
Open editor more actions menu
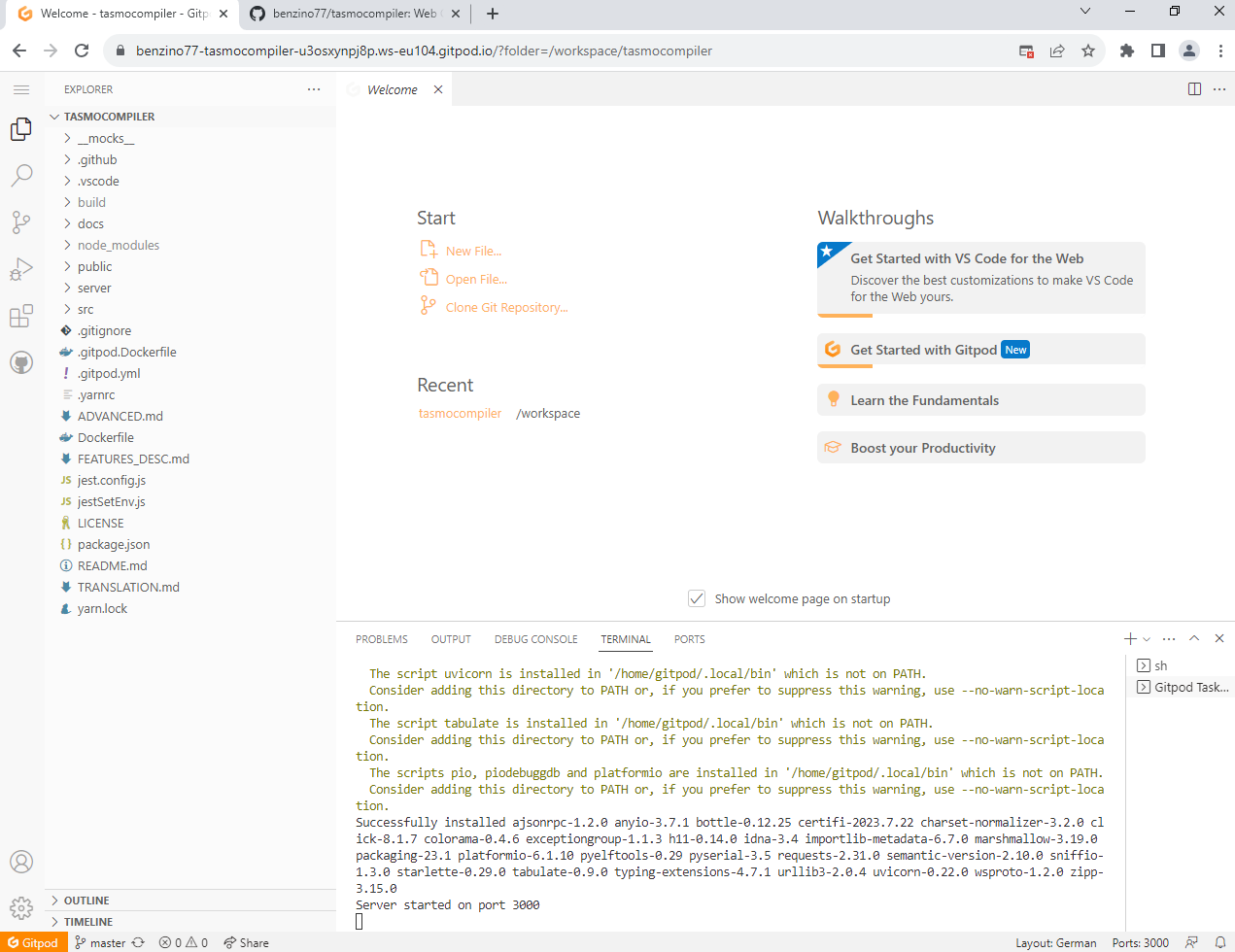coord(1219,89)
